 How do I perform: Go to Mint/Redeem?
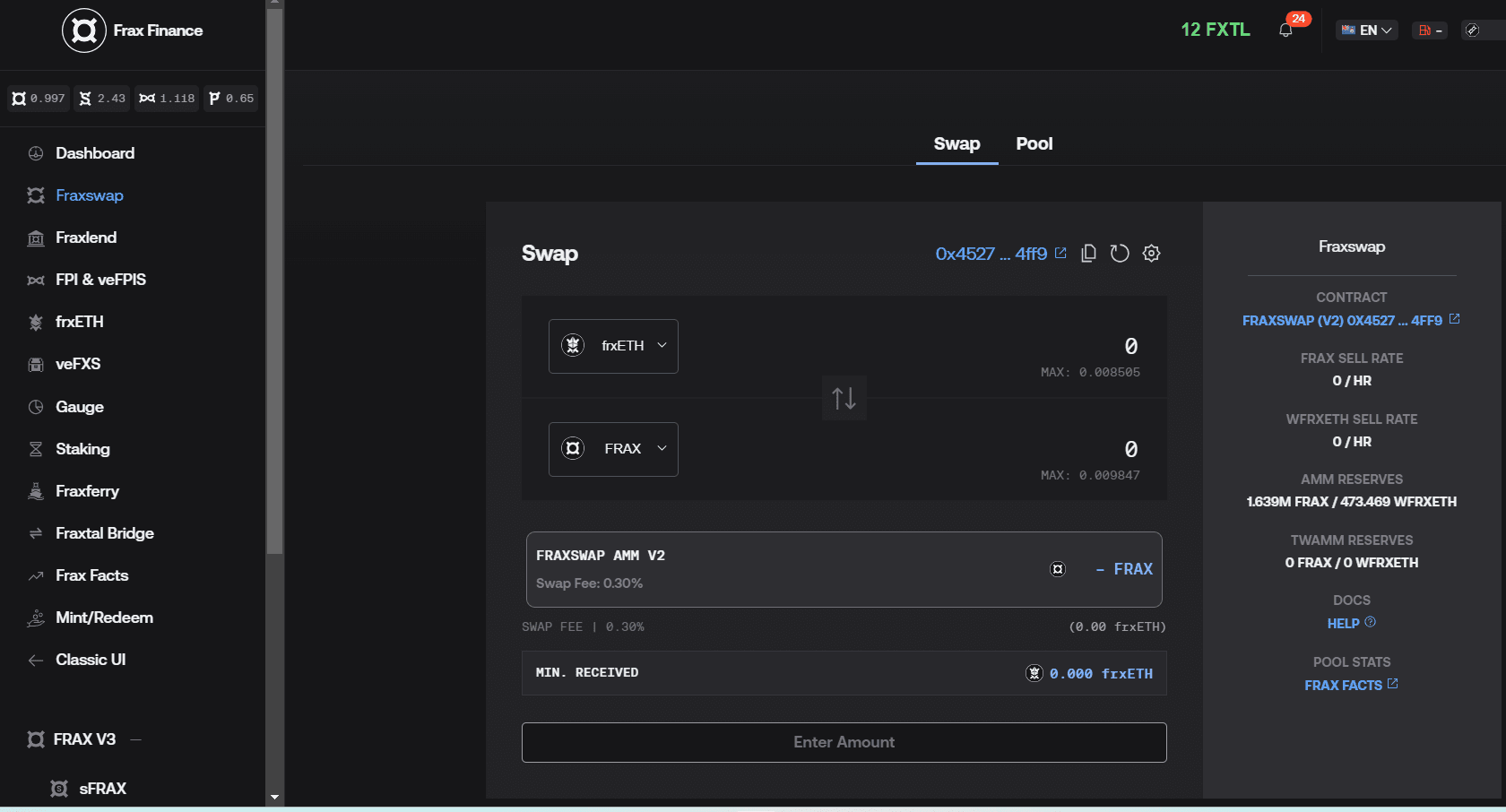pos(104,618)
